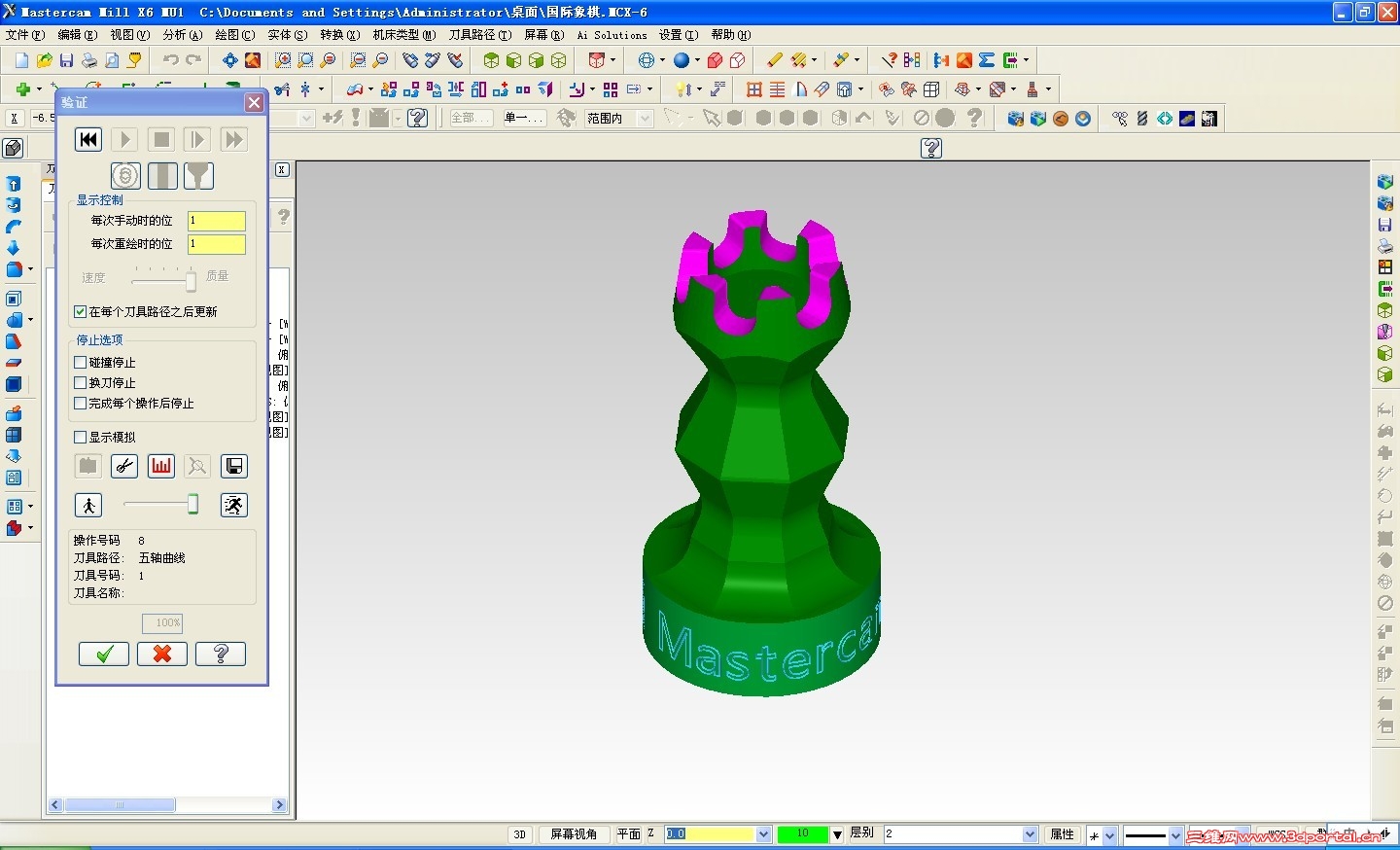Screen dimensions: 1400x850
Task: Open the 刀具路径(T) menu
Action: (479, 35)
